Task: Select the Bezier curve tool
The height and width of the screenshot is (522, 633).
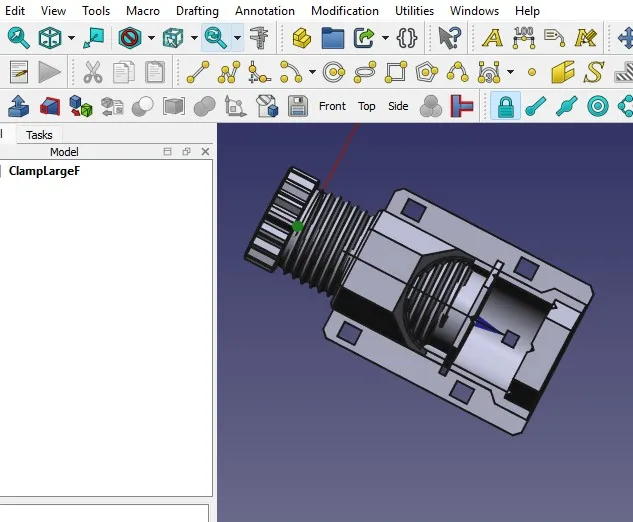Action: tap(489, 72)
